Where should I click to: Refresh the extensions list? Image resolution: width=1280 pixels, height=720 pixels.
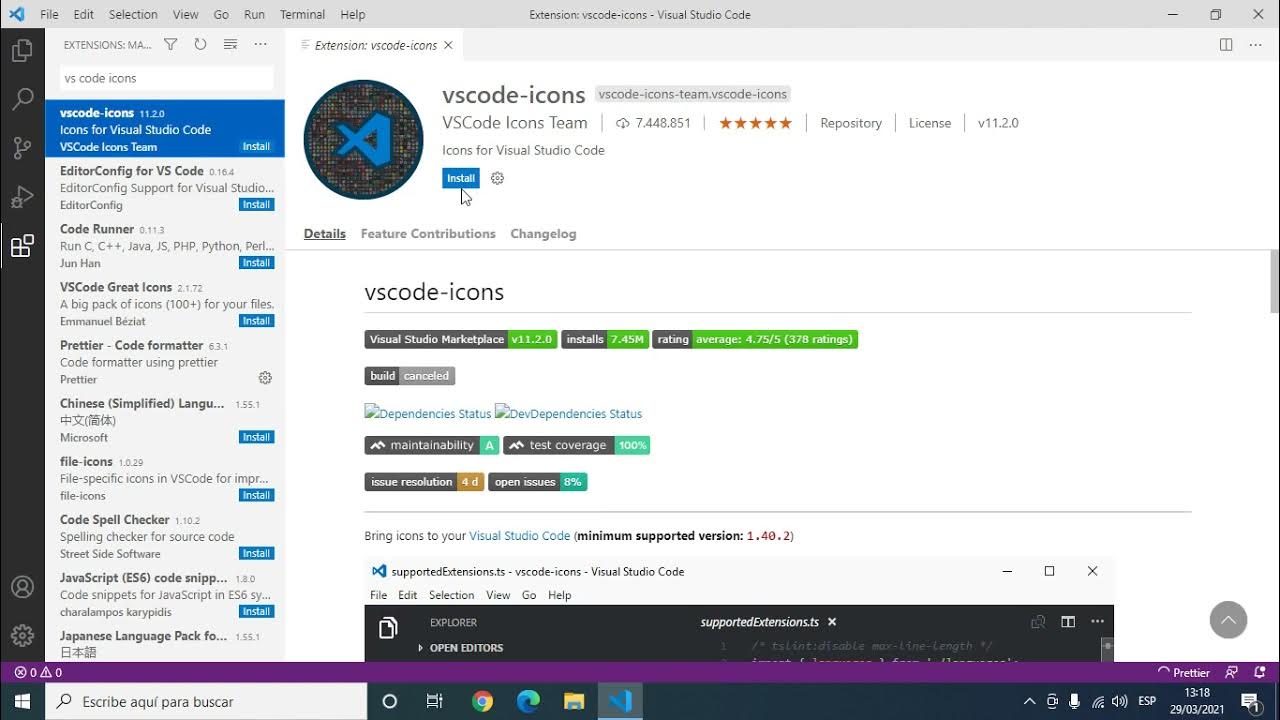click(200, 45)
